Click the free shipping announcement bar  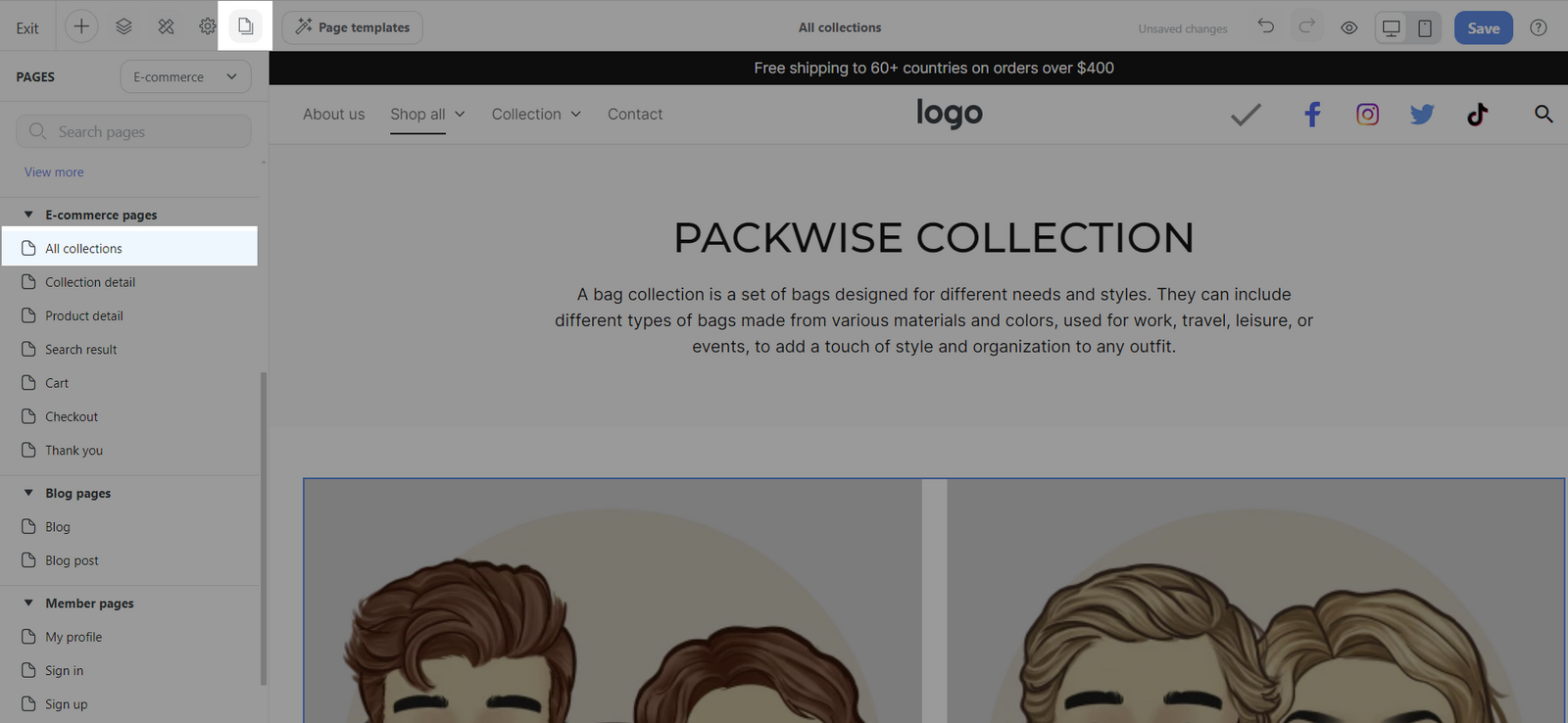click(x=918, y=68)
